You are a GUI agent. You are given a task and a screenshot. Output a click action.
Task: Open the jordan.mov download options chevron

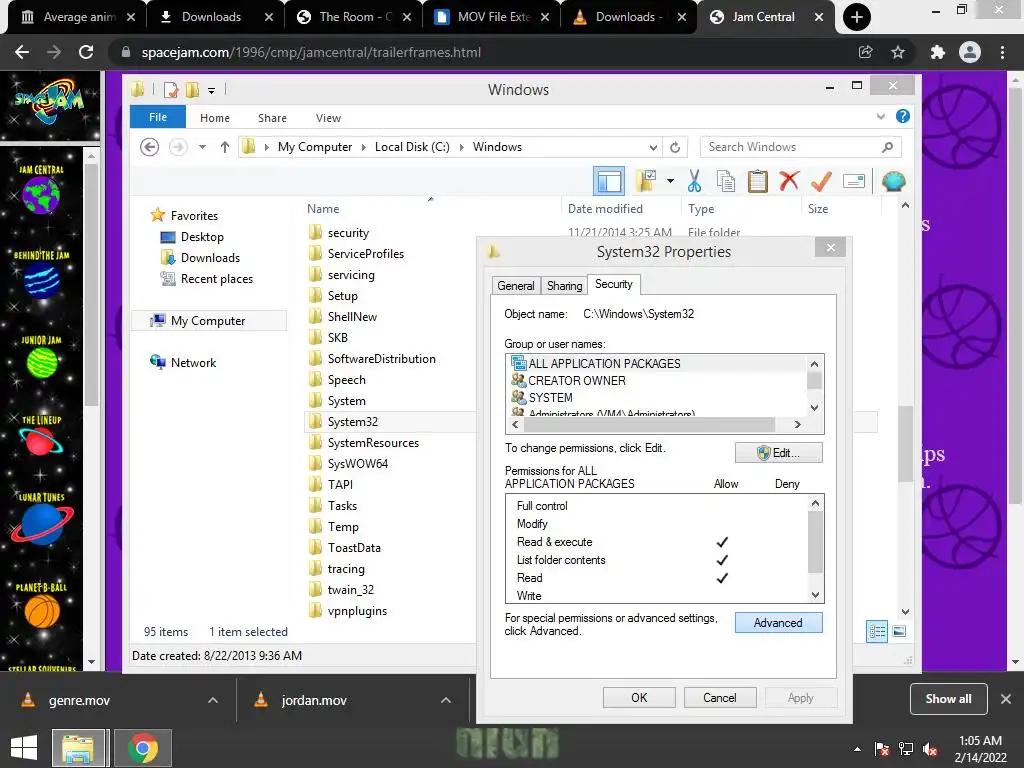(x=446, y=700)
